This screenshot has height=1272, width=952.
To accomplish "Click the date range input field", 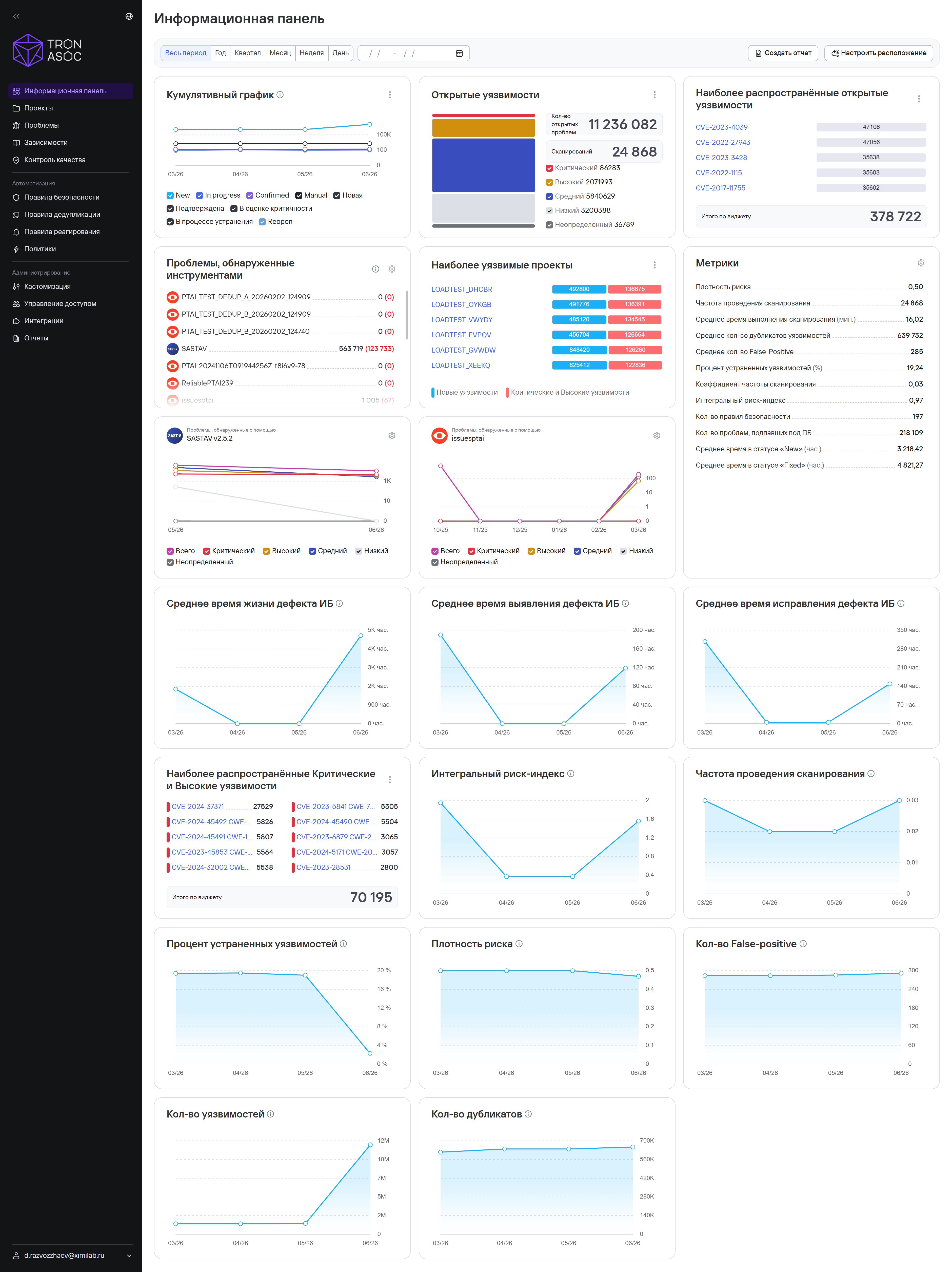I will [413, 53].
